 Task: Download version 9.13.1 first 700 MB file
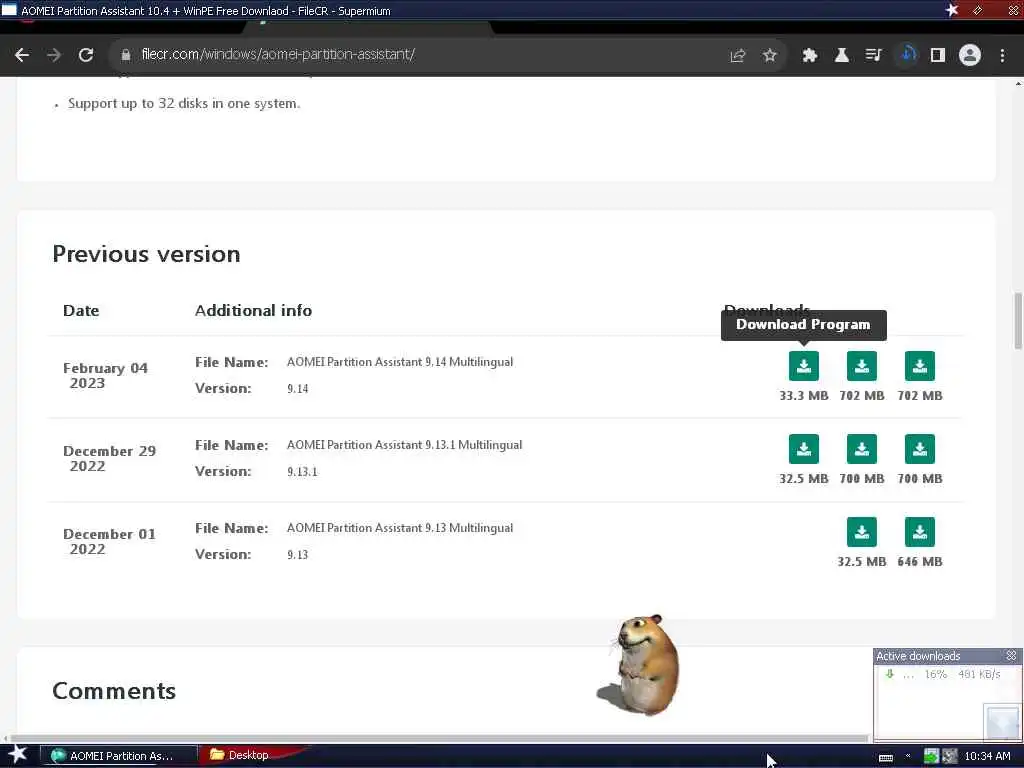click(862, 449)
